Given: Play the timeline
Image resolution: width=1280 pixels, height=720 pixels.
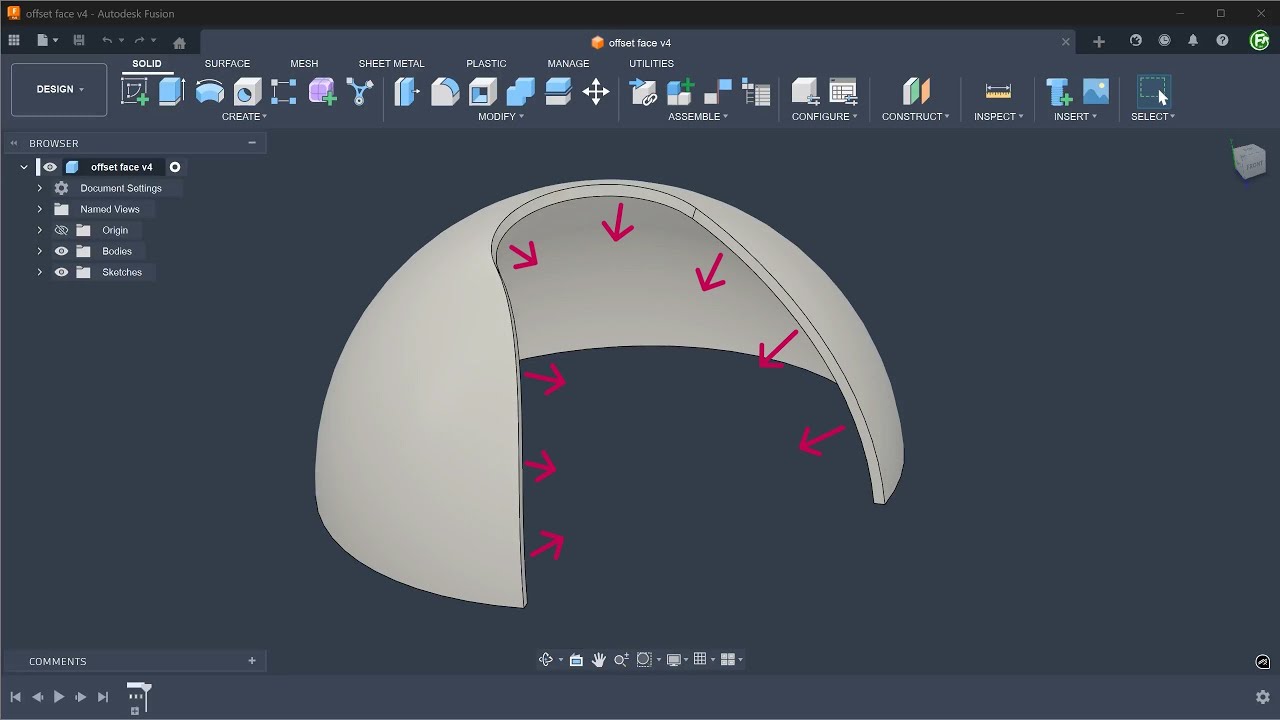Looking at the screenshot, I should point(59,697).
